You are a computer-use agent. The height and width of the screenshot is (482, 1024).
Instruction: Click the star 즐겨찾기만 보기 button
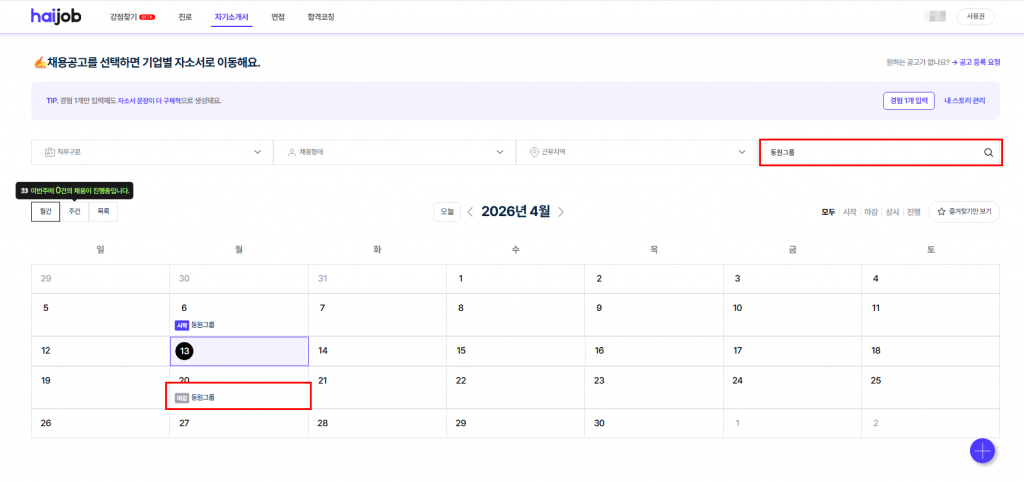[964, 212]
